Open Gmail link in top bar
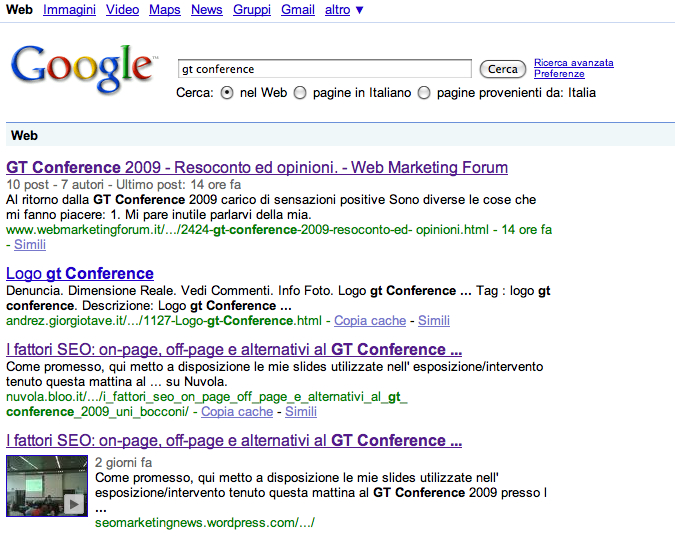The height and width of the screenshot is (541, 675). pyautogui.click(x=298, y=9)
